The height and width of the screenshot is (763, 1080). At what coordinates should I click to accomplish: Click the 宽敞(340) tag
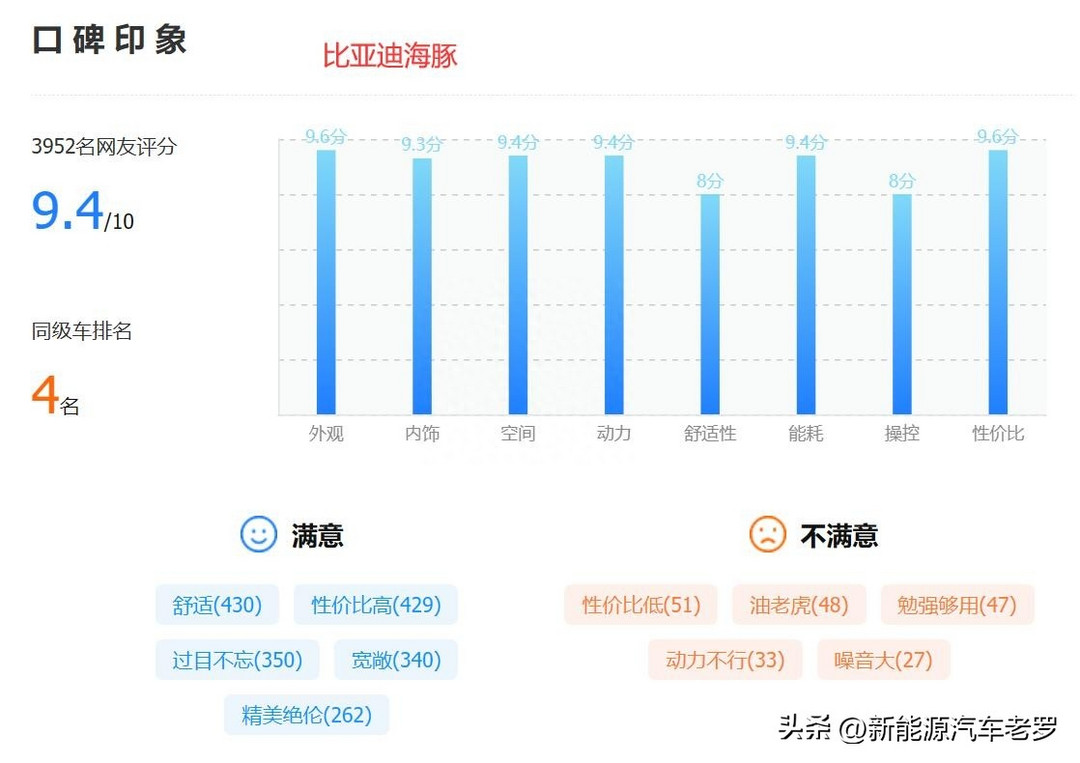click(395, 660)
